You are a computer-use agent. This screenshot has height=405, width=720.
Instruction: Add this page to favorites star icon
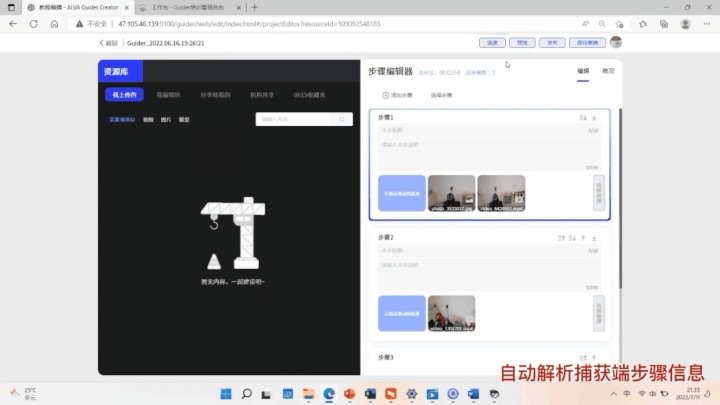(x=619, y=24)
